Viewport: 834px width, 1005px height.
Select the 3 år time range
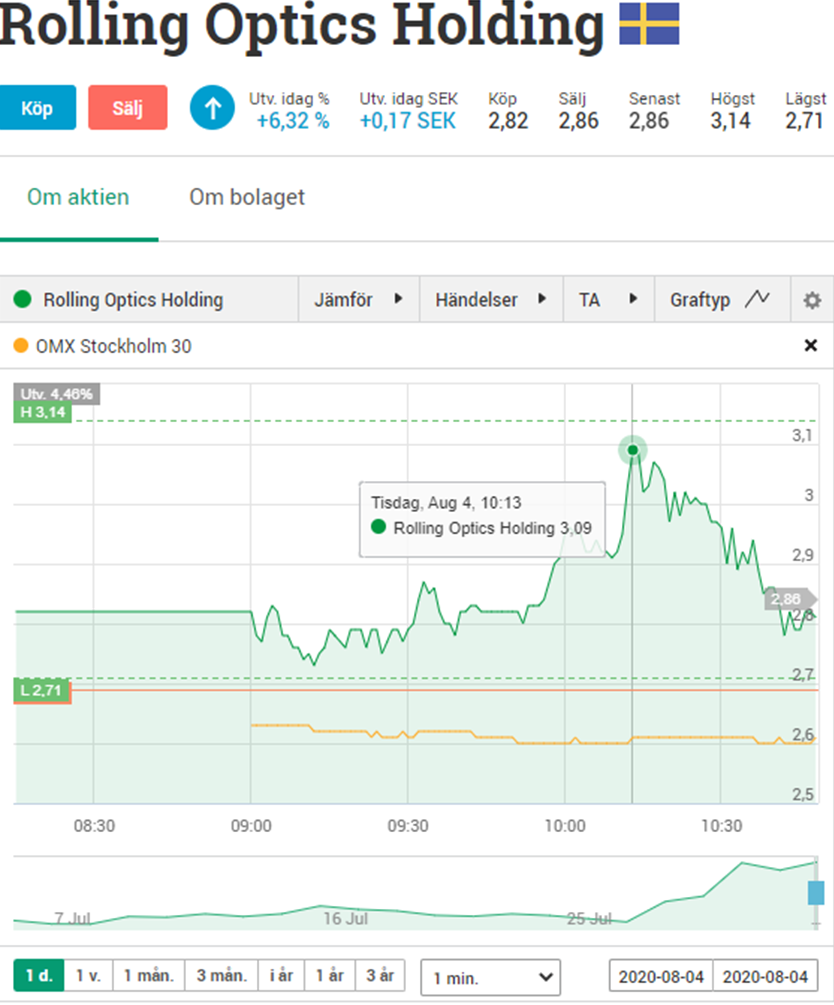pos(381,976)
